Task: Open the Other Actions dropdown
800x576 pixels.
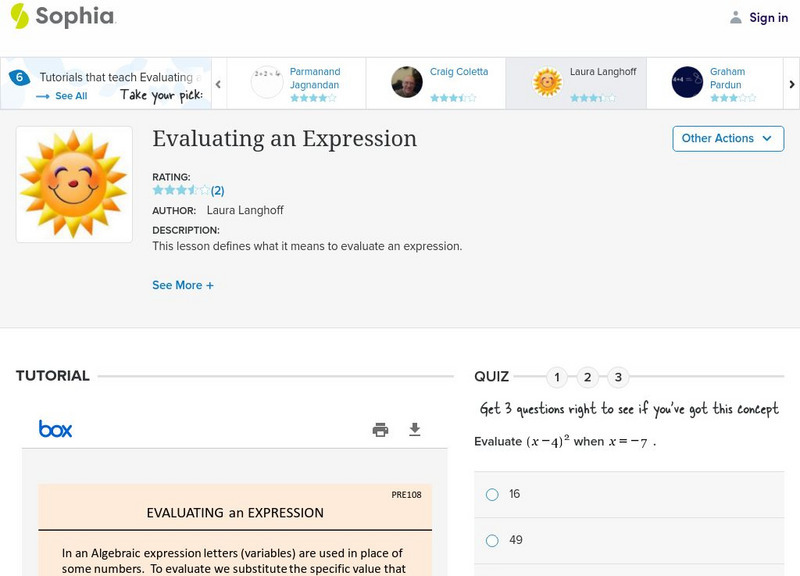Action: (727, 139)
